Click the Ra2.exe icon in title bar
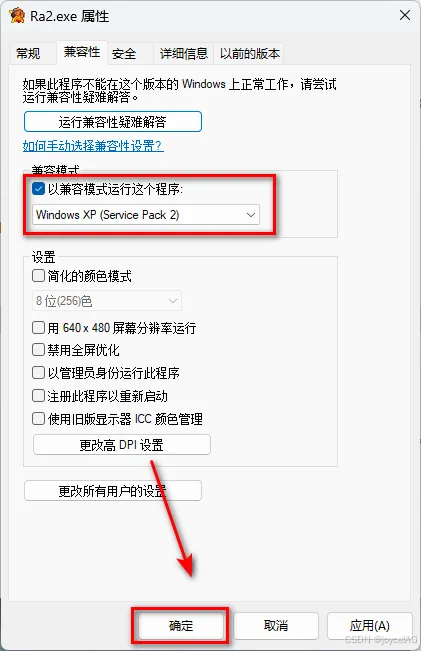The width and height of the screenshot is (421, 651). tap(17, 16)
